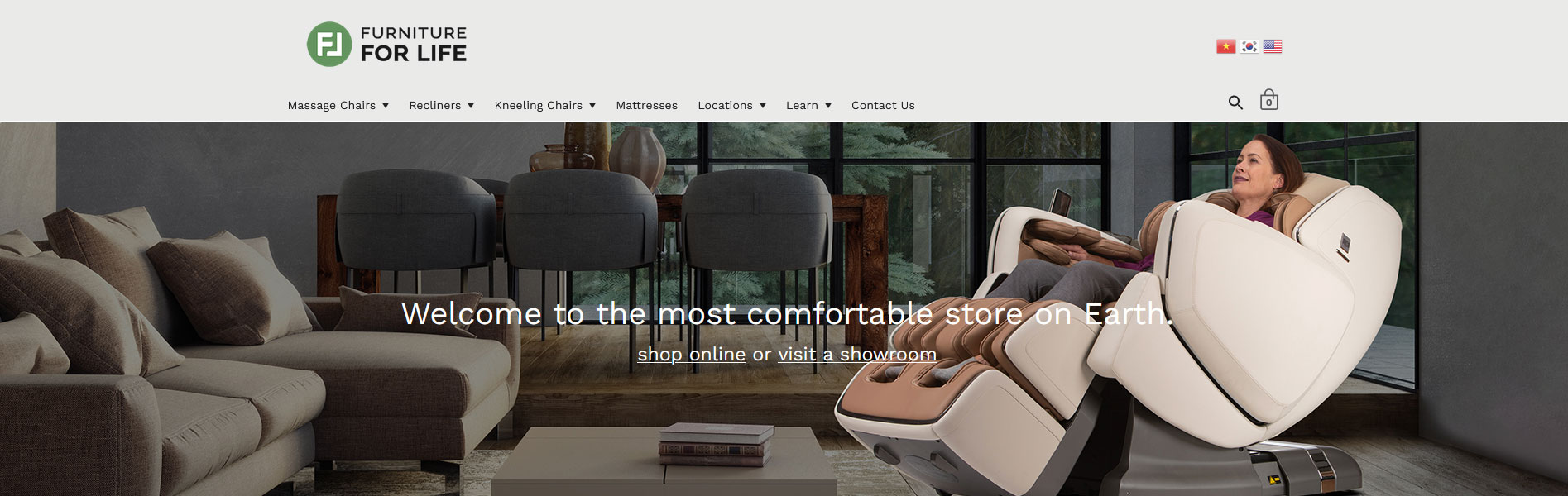This screenshot has width=1568, height=496.
Task: Go to the Contact Us page
Action: click(883, 105)
